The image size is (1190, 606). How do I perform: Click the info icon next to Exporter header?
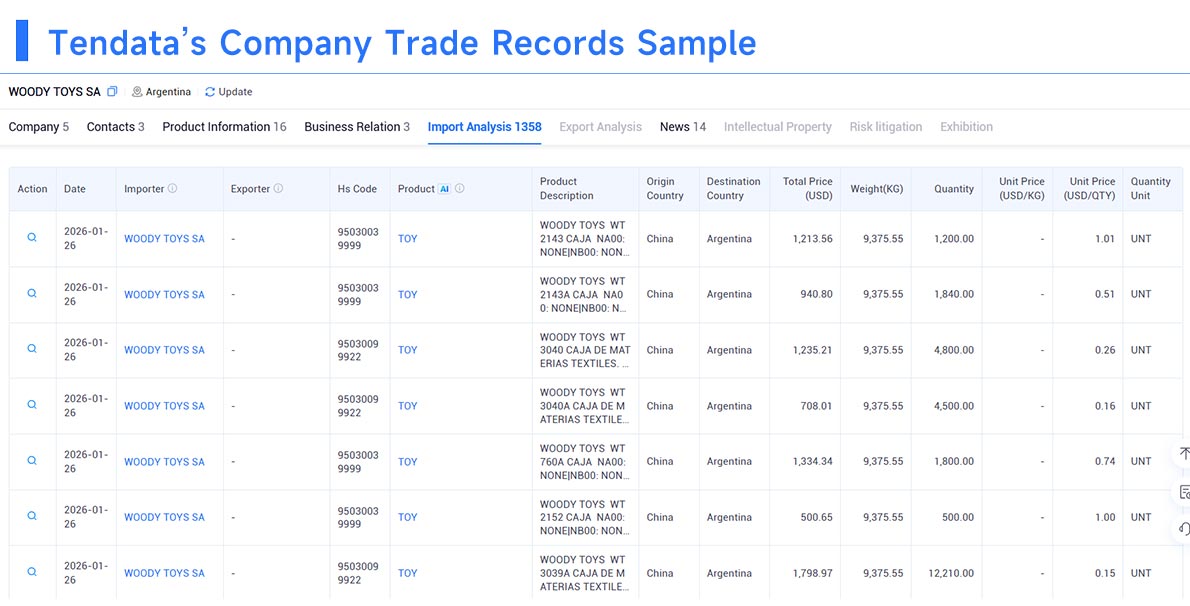tap(279, 188)
